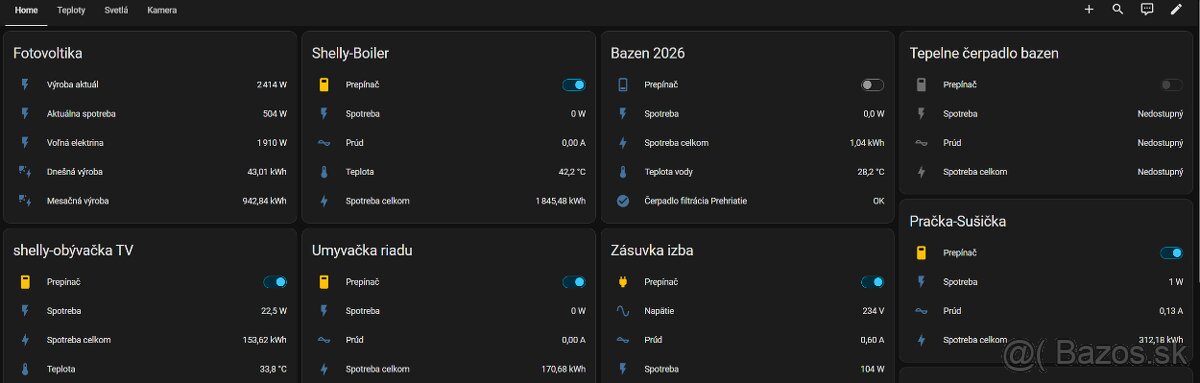Toggle the Pračka-Sušička Prepínač switch
1200x383 pixels.
(x=1171, y=253)
